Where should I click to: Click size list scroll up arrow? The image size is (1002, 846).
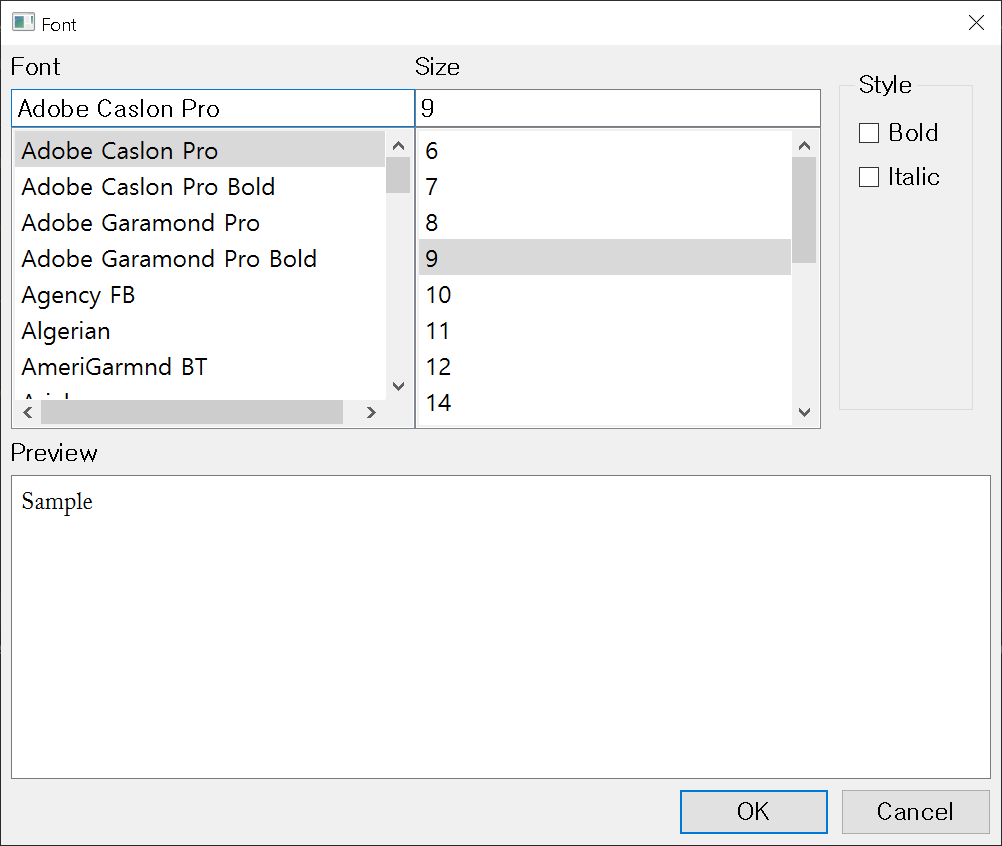805,146
